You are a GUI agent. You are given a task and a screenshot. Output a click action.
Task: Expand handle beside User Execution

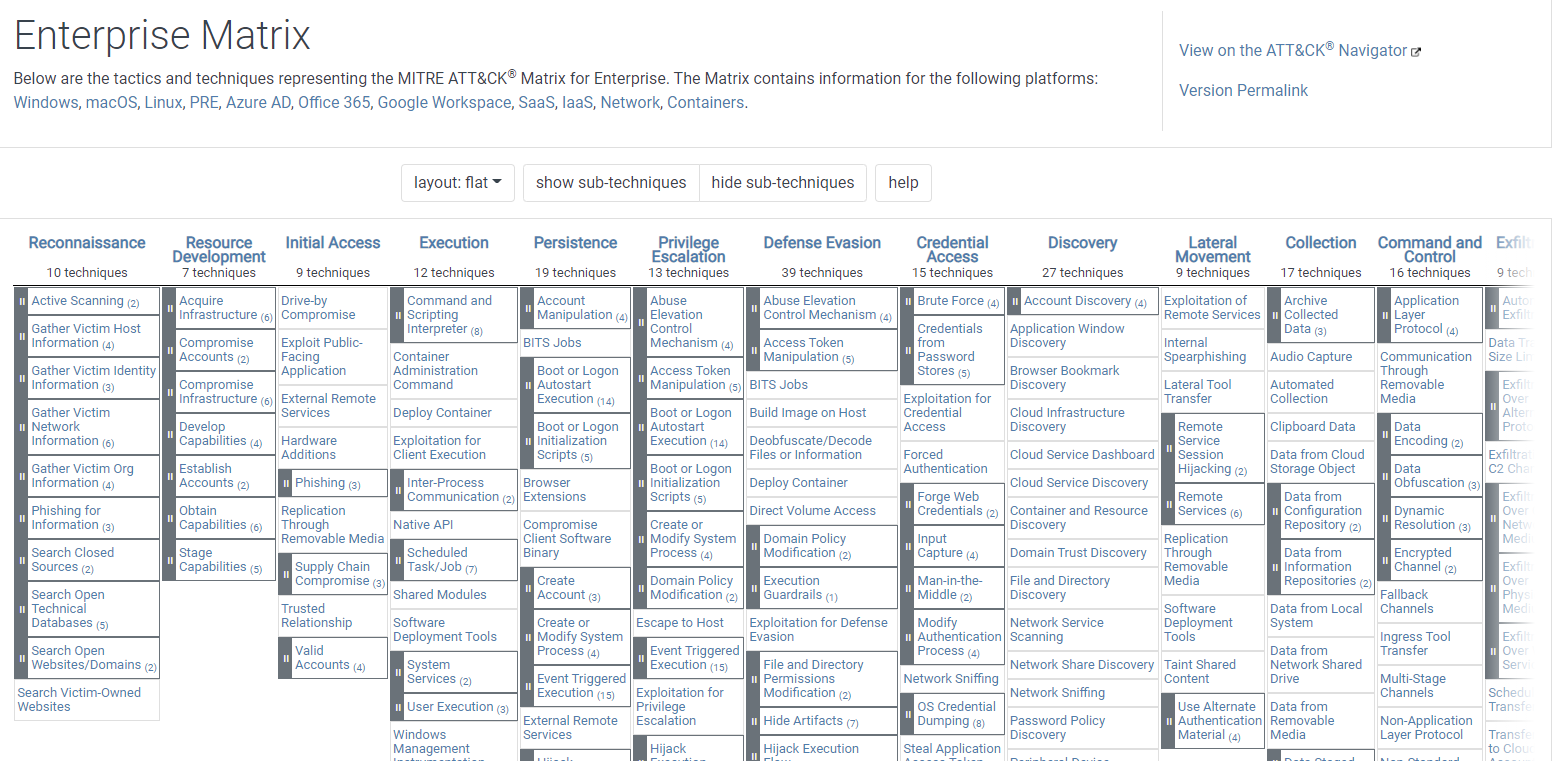[397, 707]
